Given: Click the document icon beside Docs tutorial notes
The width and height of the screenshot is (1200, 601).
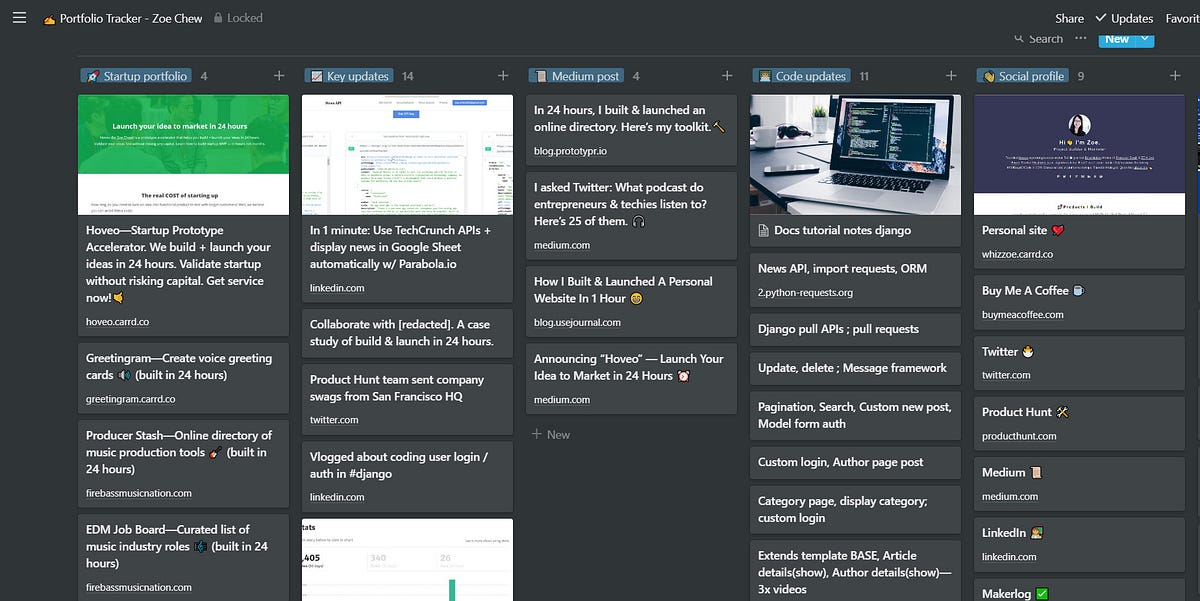Looking at the screenshot, I should [764, 230].
